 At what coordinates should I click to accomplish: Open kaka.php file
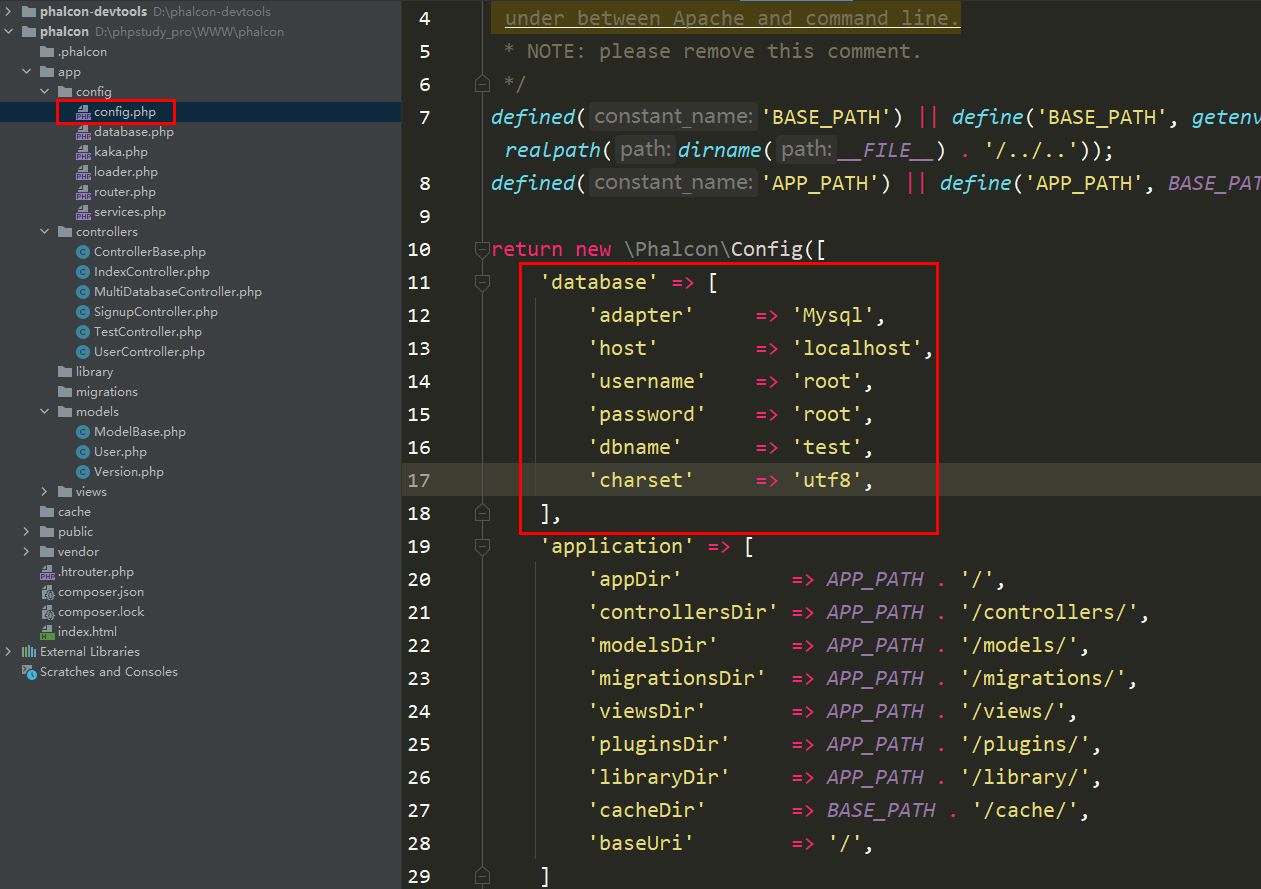pyautogui.click(x=120, y=152)
